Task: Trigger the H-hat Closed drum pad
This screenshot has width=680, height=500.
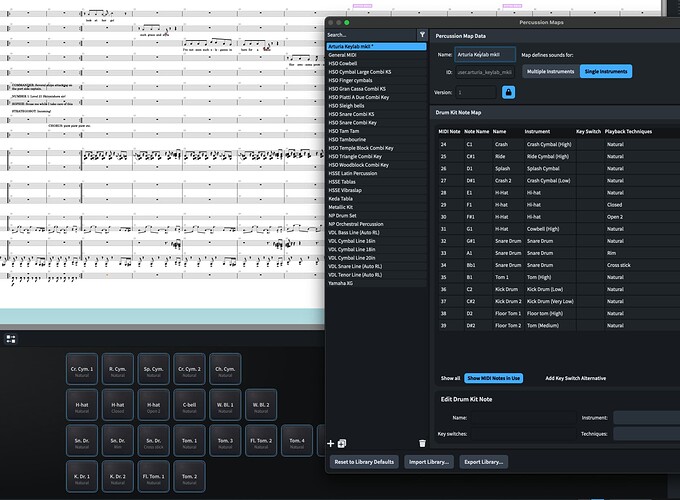Action: pyautogui.click(x=118, y=405)
